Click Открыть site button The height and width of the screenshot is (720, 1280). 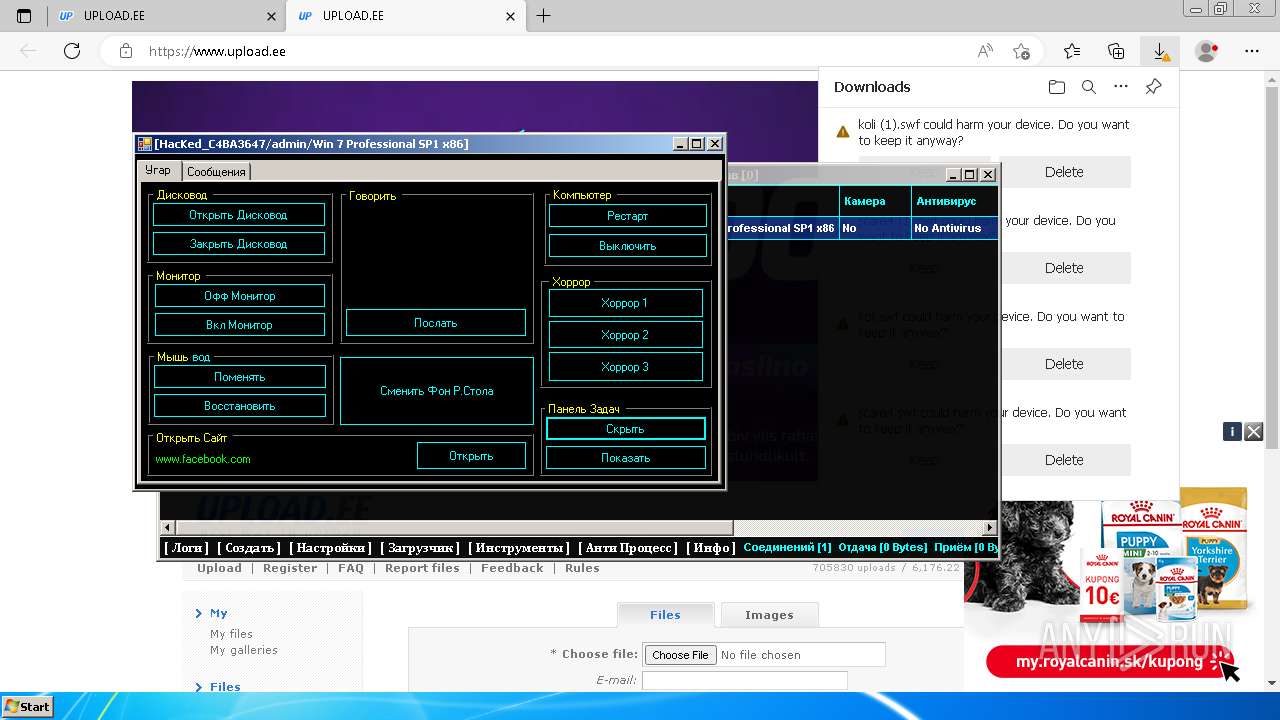[x=471, y=456]
